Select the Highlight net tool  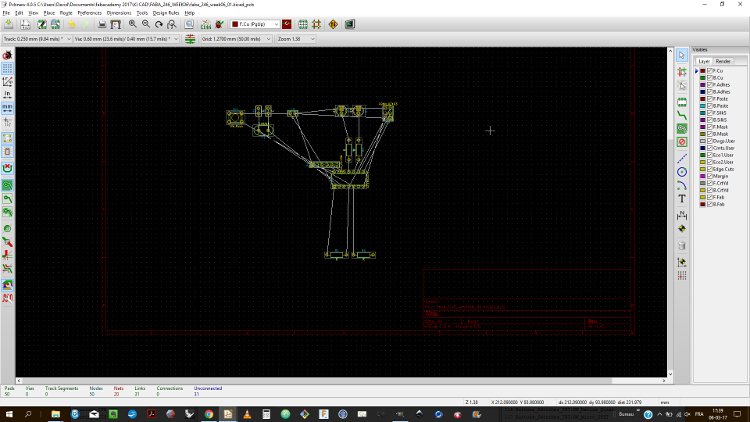[x=682, y=72]
